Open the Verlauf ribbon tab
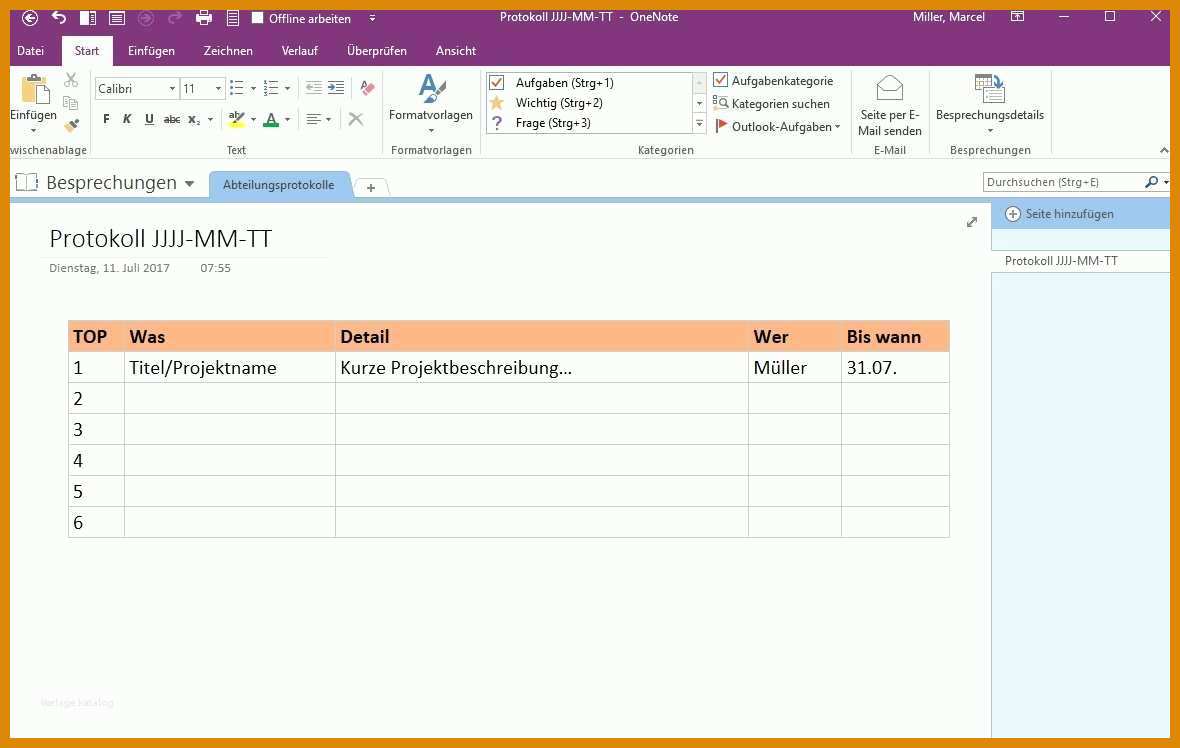1180x748 pixels. (x=300, y=50)
